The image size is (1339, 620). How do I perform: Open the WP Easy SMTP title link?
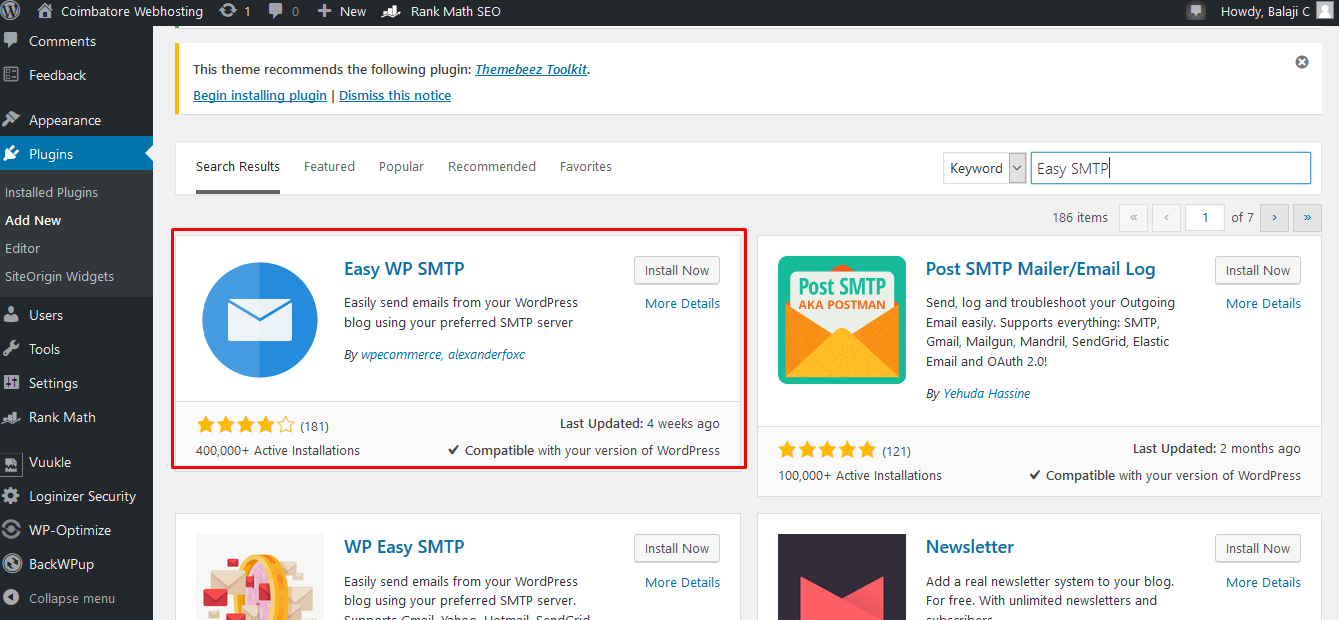[404, 546]
